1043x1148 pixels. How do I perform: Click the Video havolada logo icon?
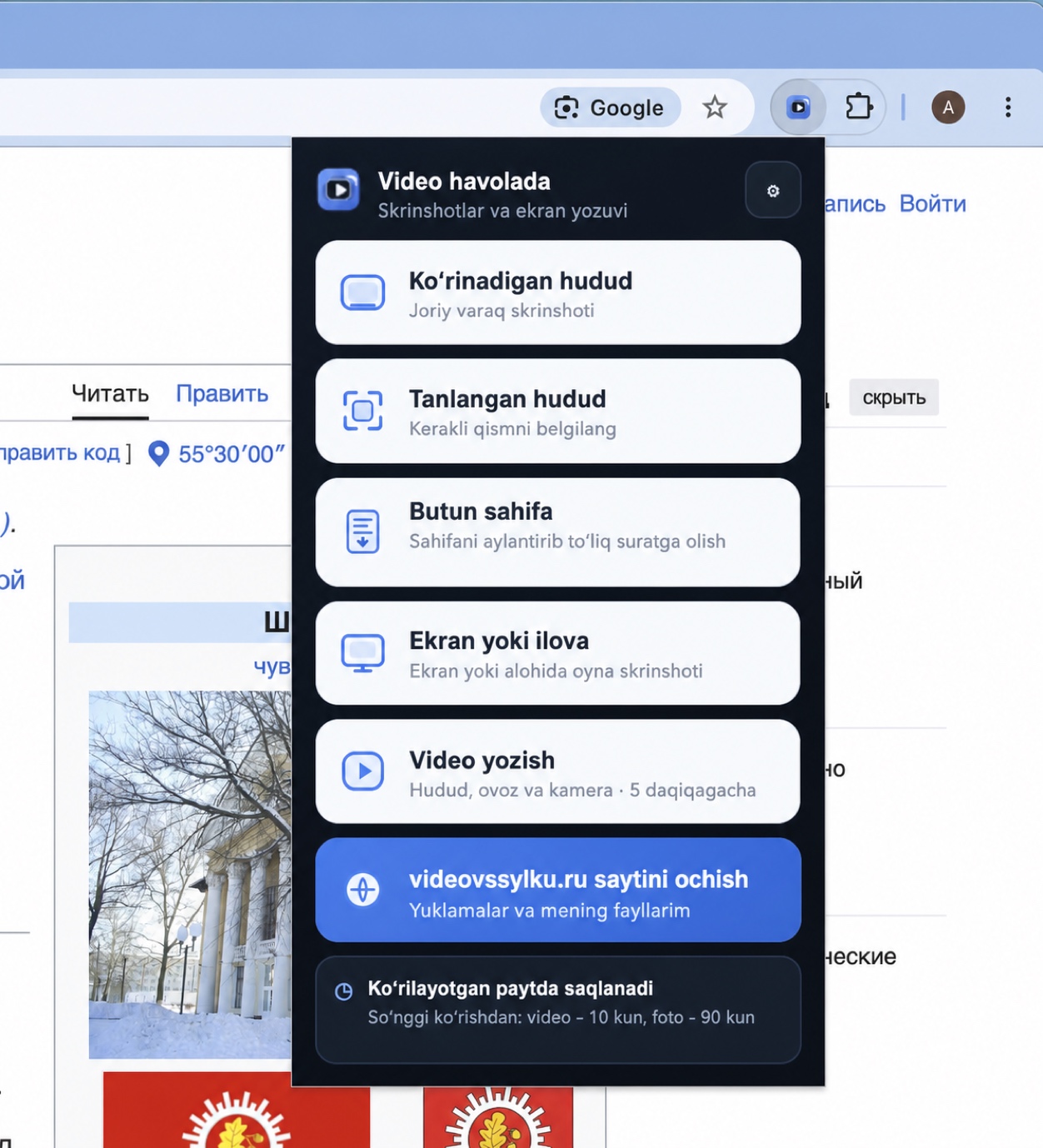pos(338,190)
